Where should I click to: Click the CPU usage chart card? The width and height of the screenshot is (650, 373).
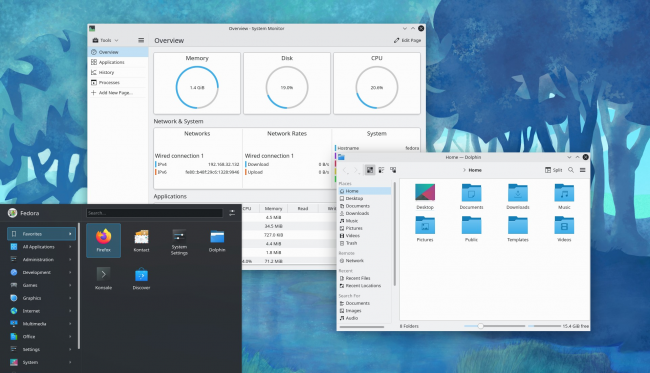click(x=377, y=83)
